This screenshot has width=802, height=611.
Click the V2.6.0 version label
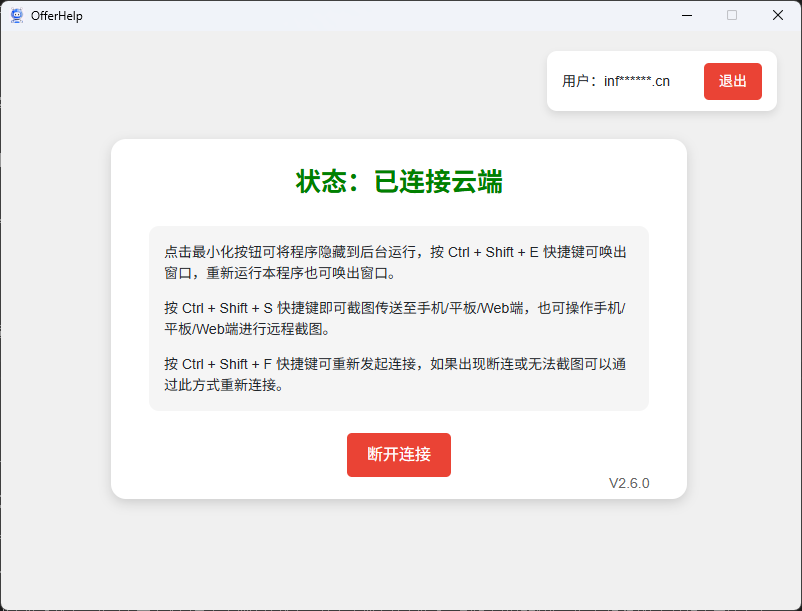click(629, 483)
